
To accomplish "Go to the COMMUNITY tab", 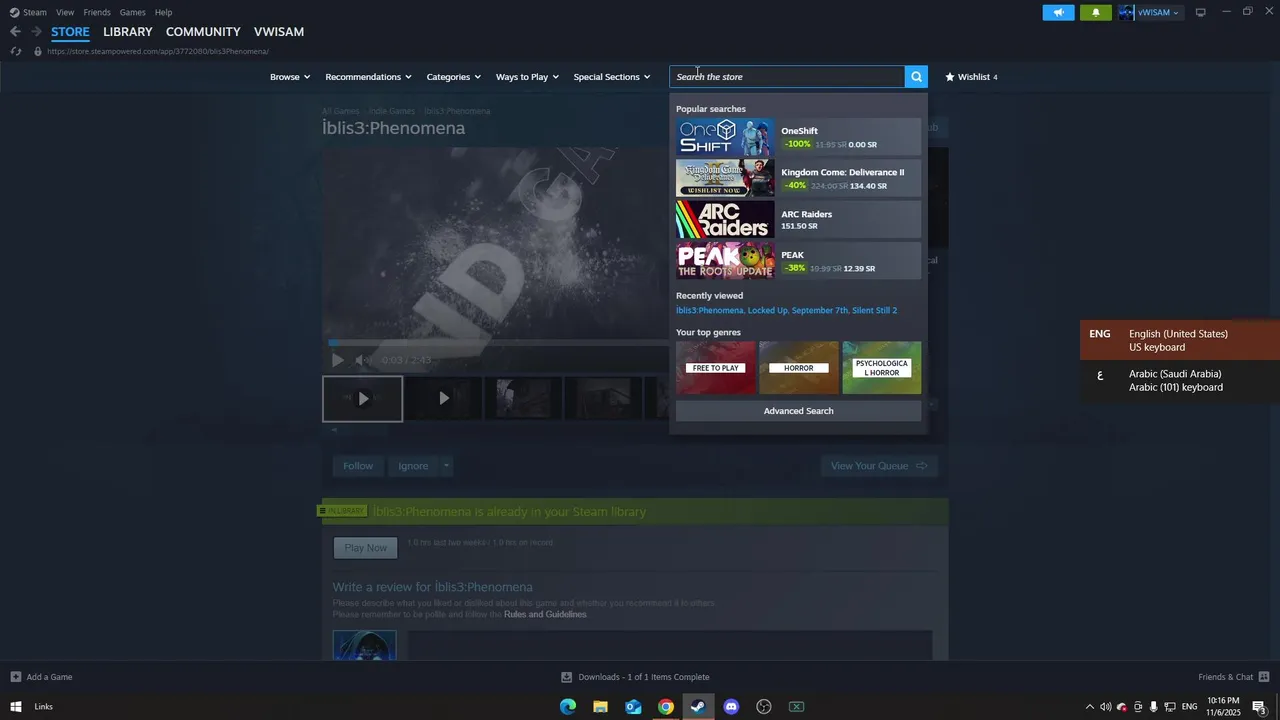I will (203, 32).
